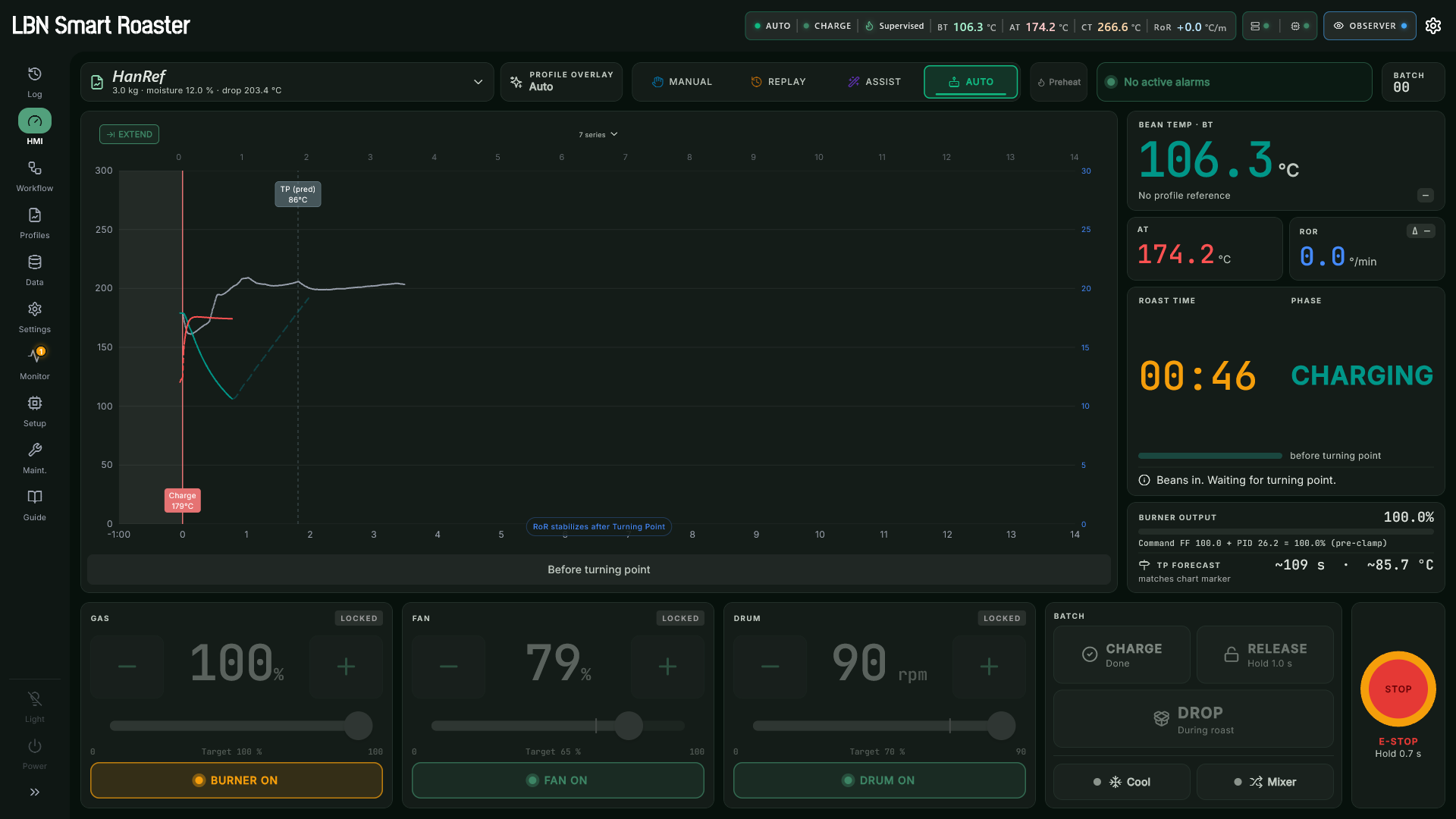This screenshot has height=819, width=1456.
Task: Toggle the BURNER ON switch
Action: point(237,780)
